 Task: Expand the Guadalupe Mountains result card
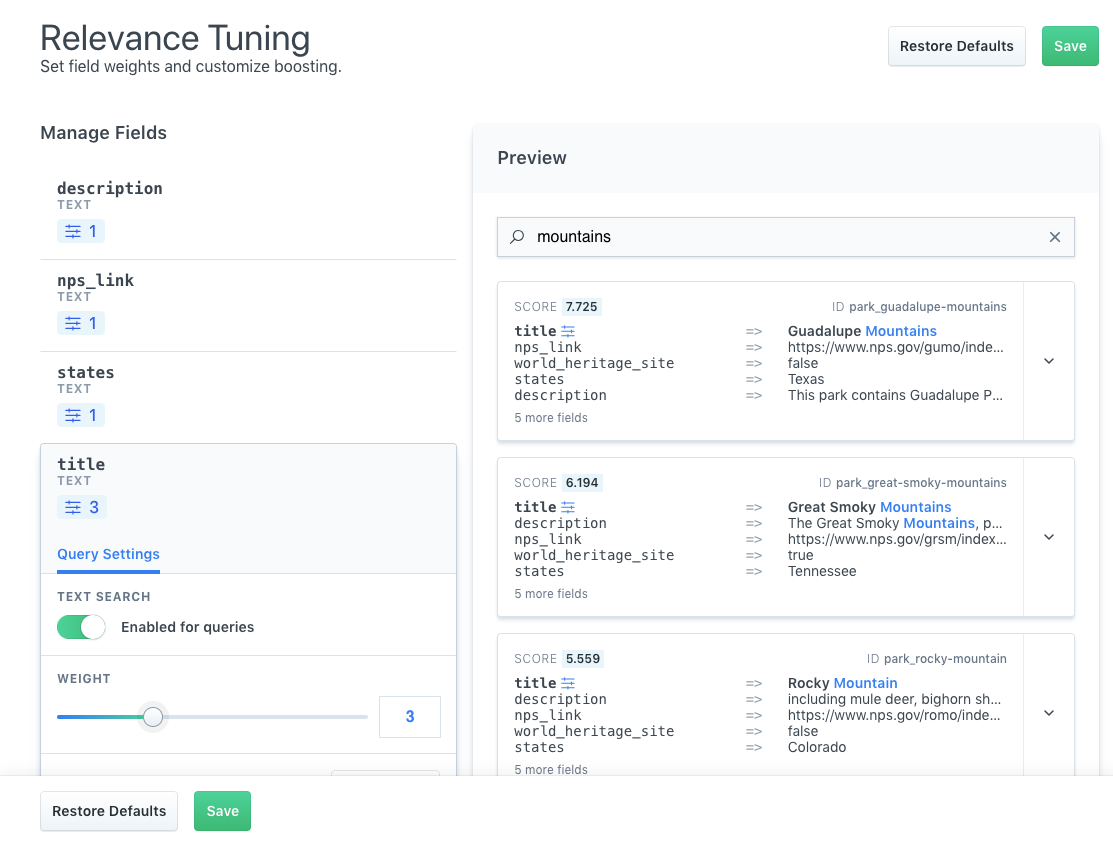point(1048,361)
